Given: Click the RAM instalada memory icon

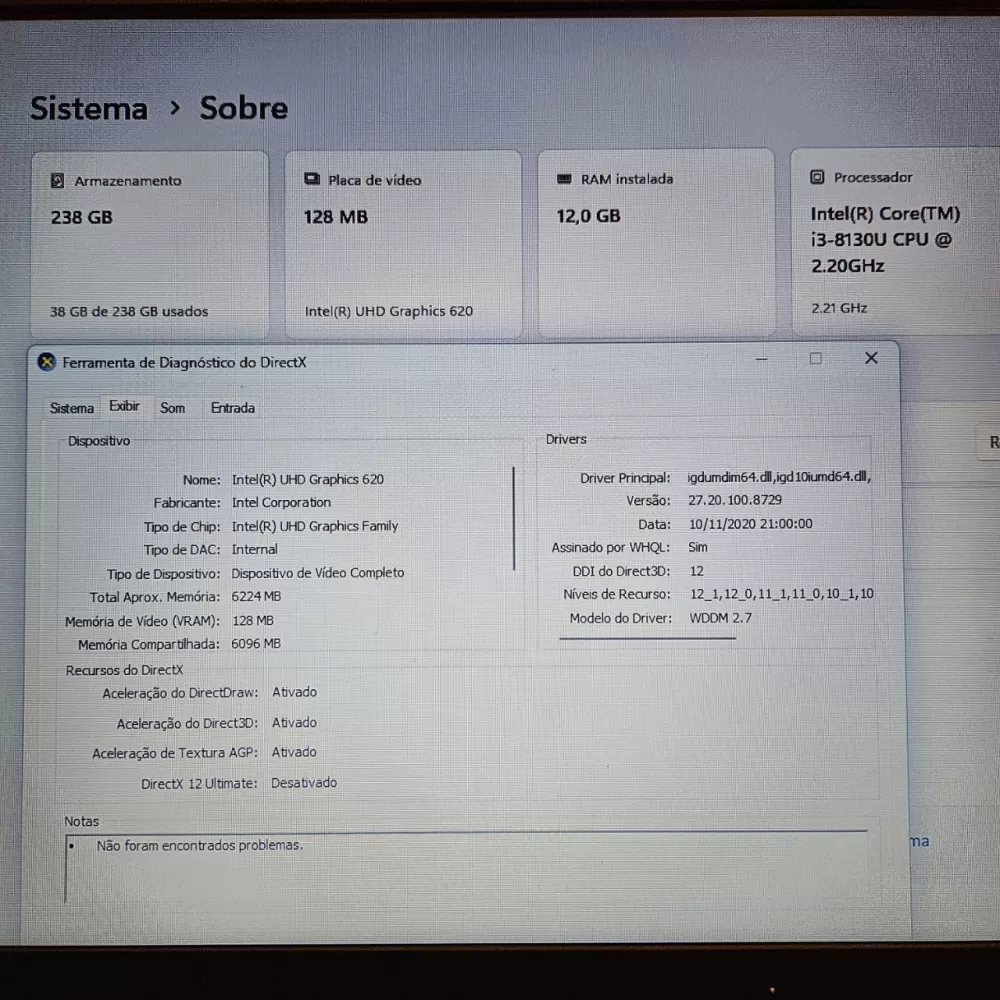Looking at the screenshot, I should pyautogui.click(x=564, y=179).
